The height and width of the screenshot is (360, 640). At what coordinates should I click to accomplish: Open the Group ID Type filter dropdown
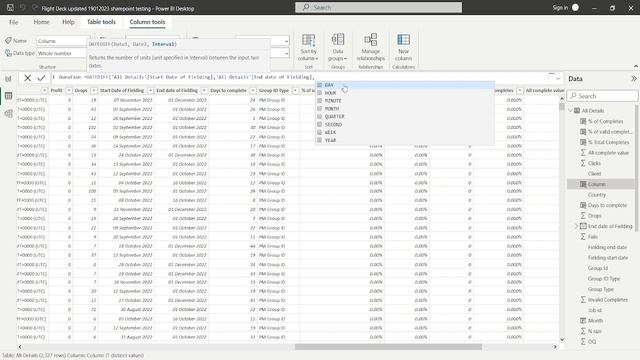pos(295,91)
